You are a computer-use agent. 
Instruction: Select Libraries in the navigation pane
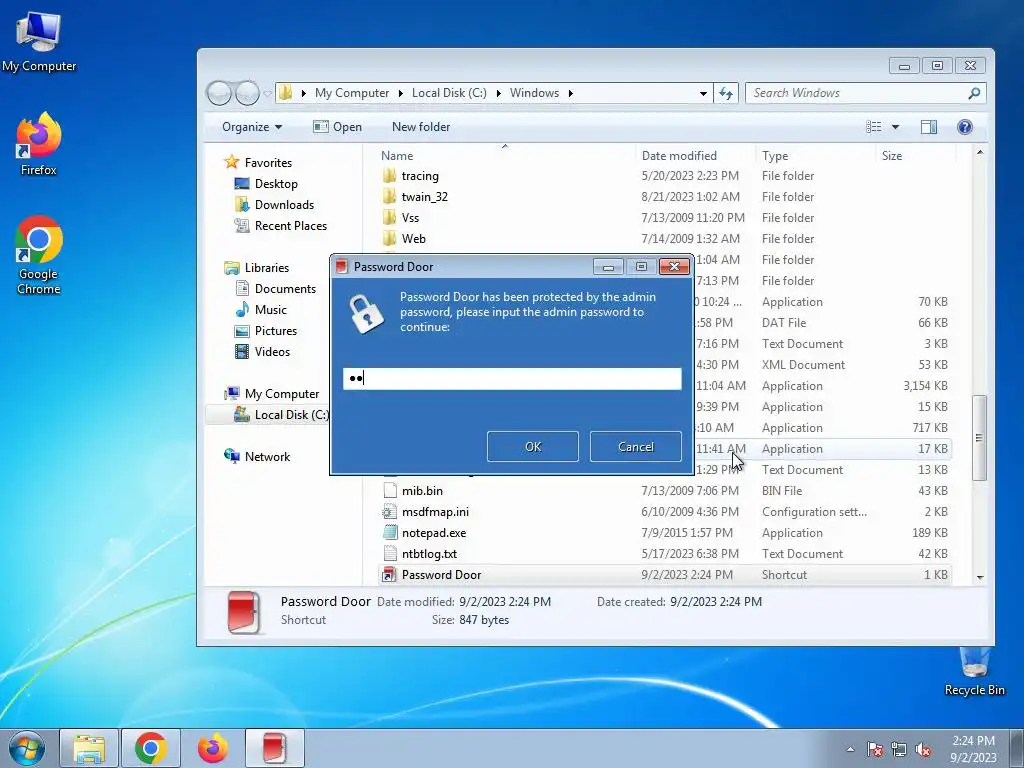[x=256, y=268]
